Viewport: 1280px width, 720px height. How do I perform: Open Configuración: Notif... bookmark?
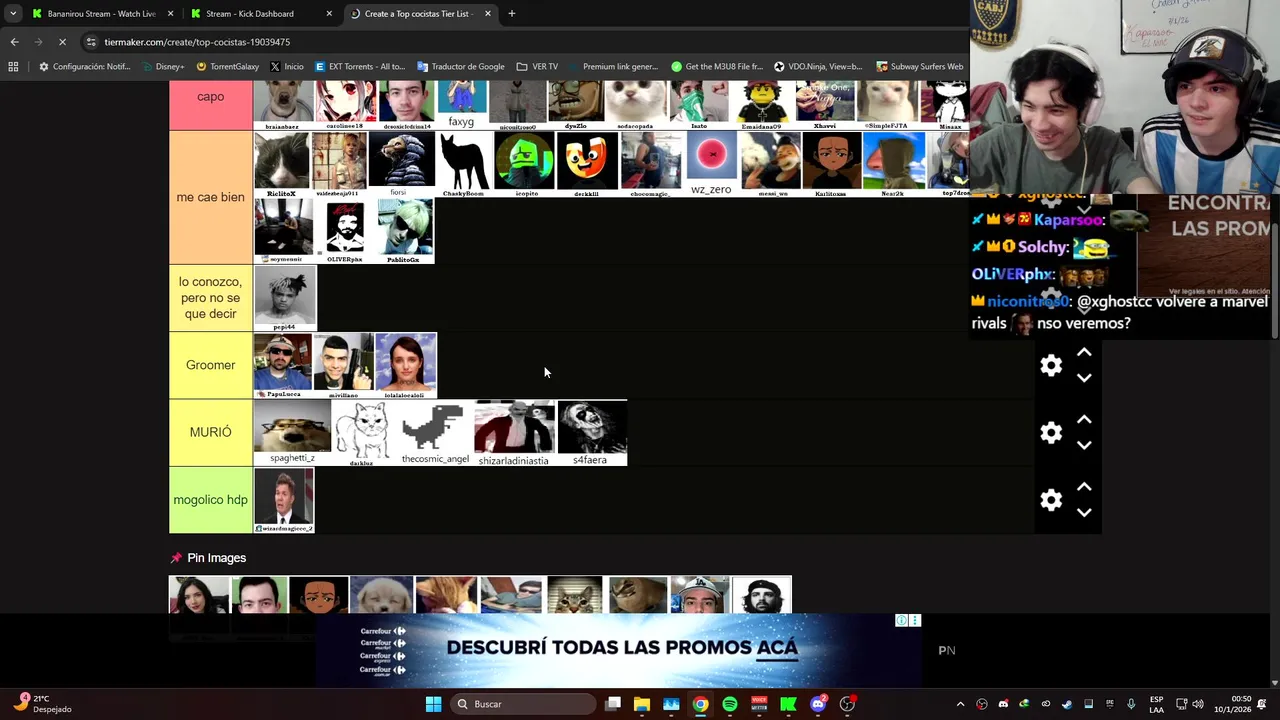pos(84,67)
